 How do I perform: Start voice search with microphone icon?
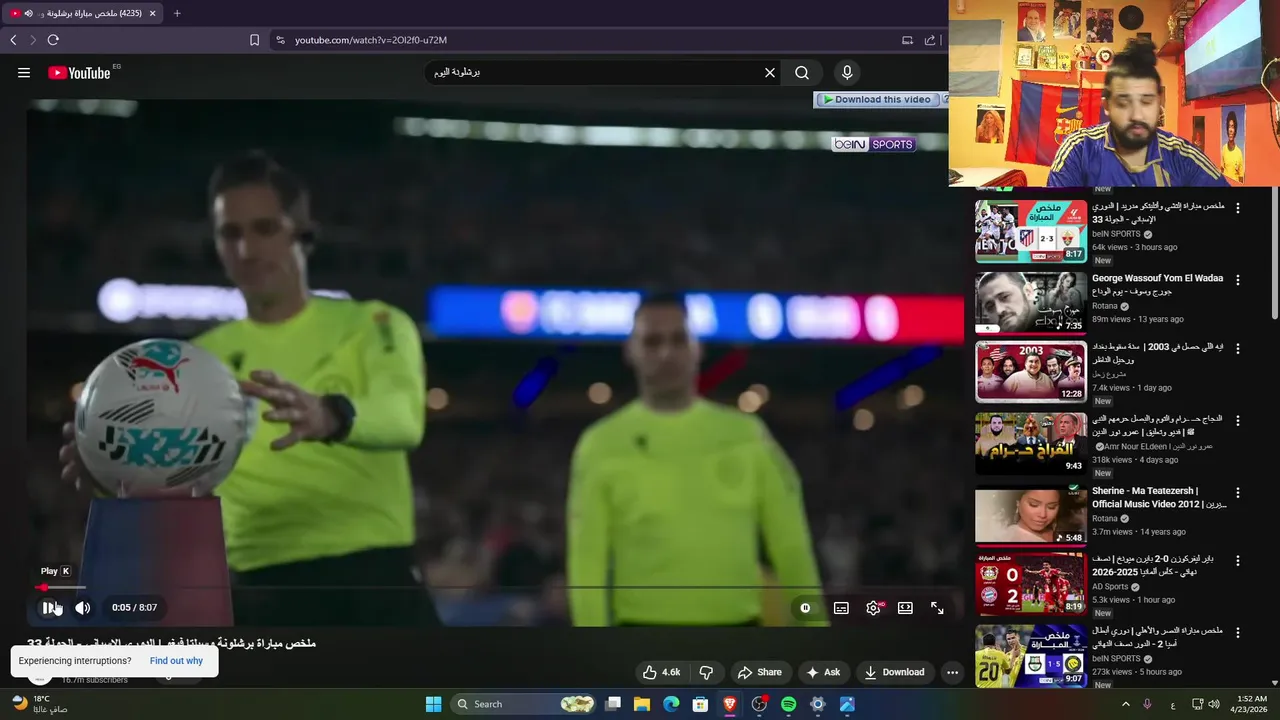click(847, 73)
